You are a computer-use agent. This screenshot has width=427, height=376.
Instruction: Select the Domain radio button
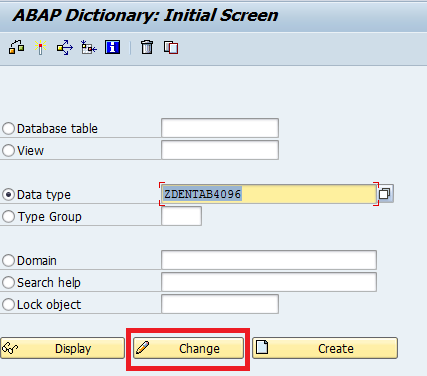click(8, 260)
